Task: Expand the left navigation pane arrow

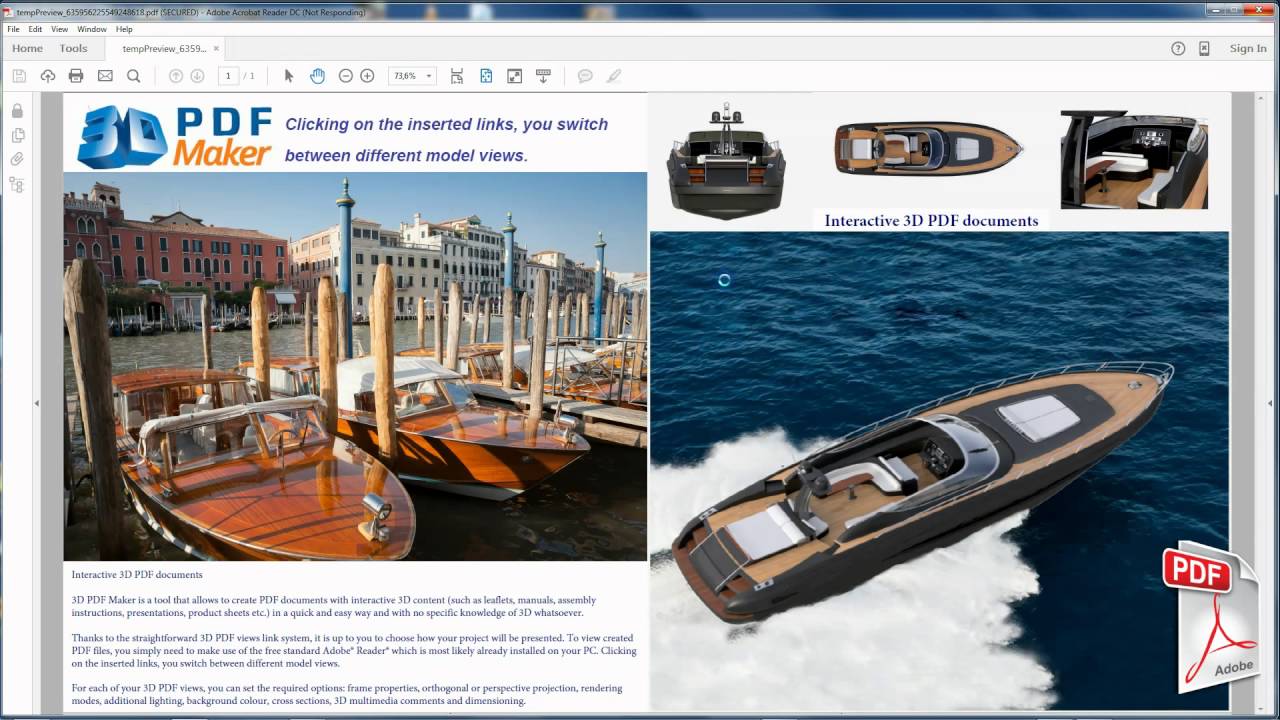Action: coord(37,403)
